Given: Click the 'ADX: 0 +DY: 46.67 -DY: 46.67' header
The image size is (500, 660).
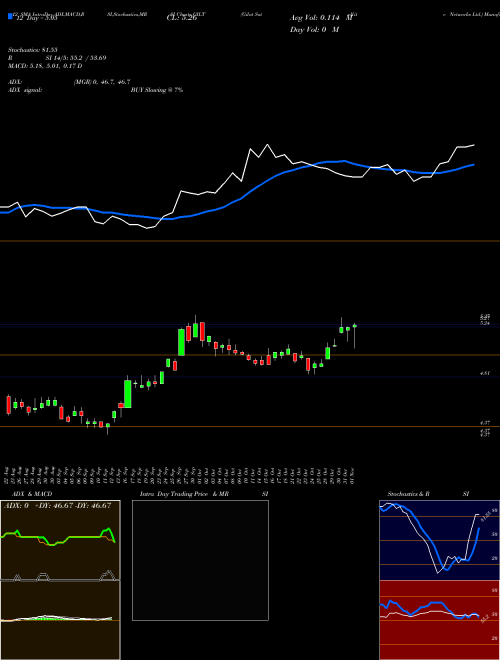Looking at the screenshot, I should click(x=57, y=506).
